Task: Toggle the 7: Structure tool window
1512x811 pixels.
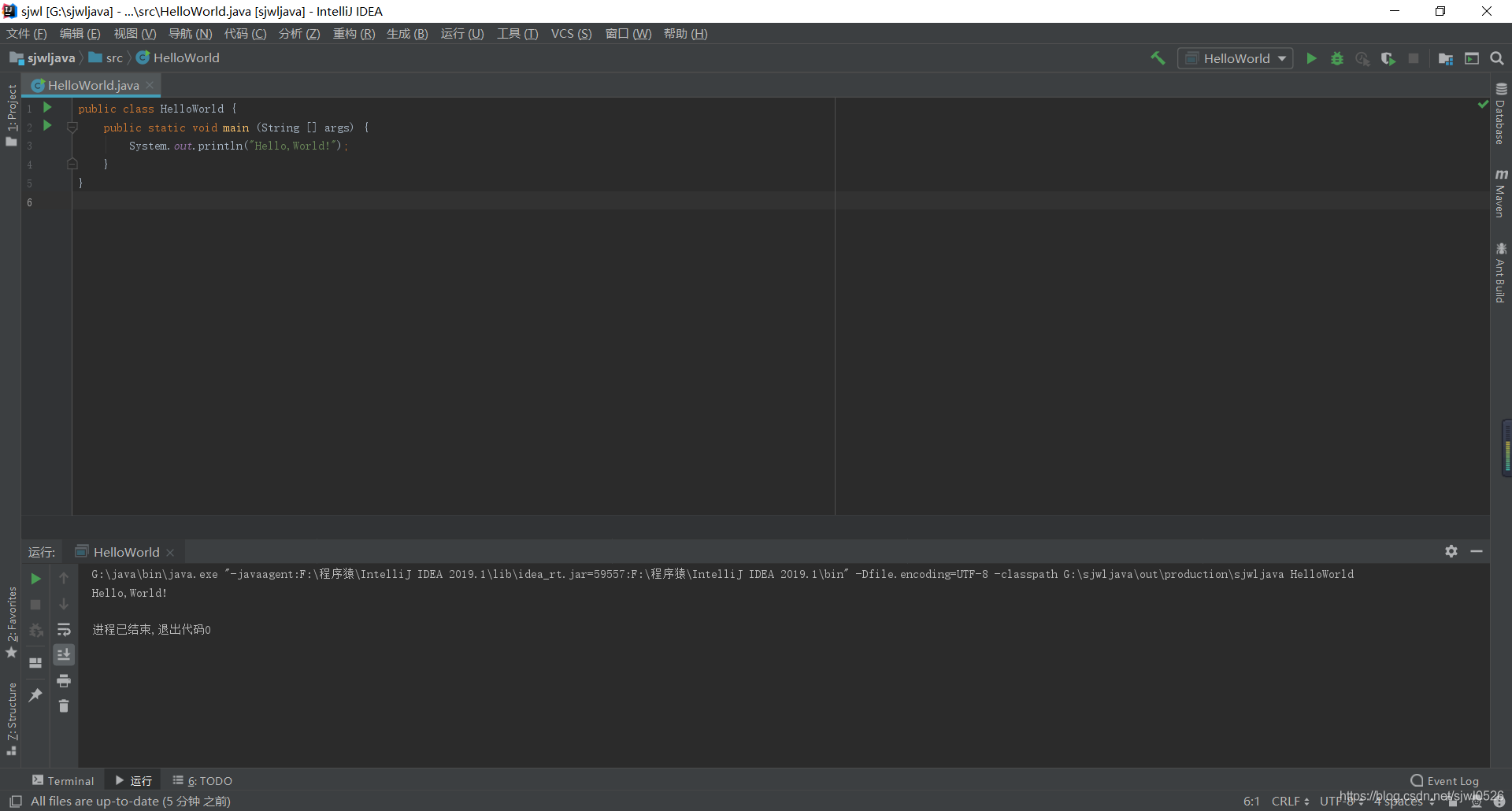Action: coord(11,719)
